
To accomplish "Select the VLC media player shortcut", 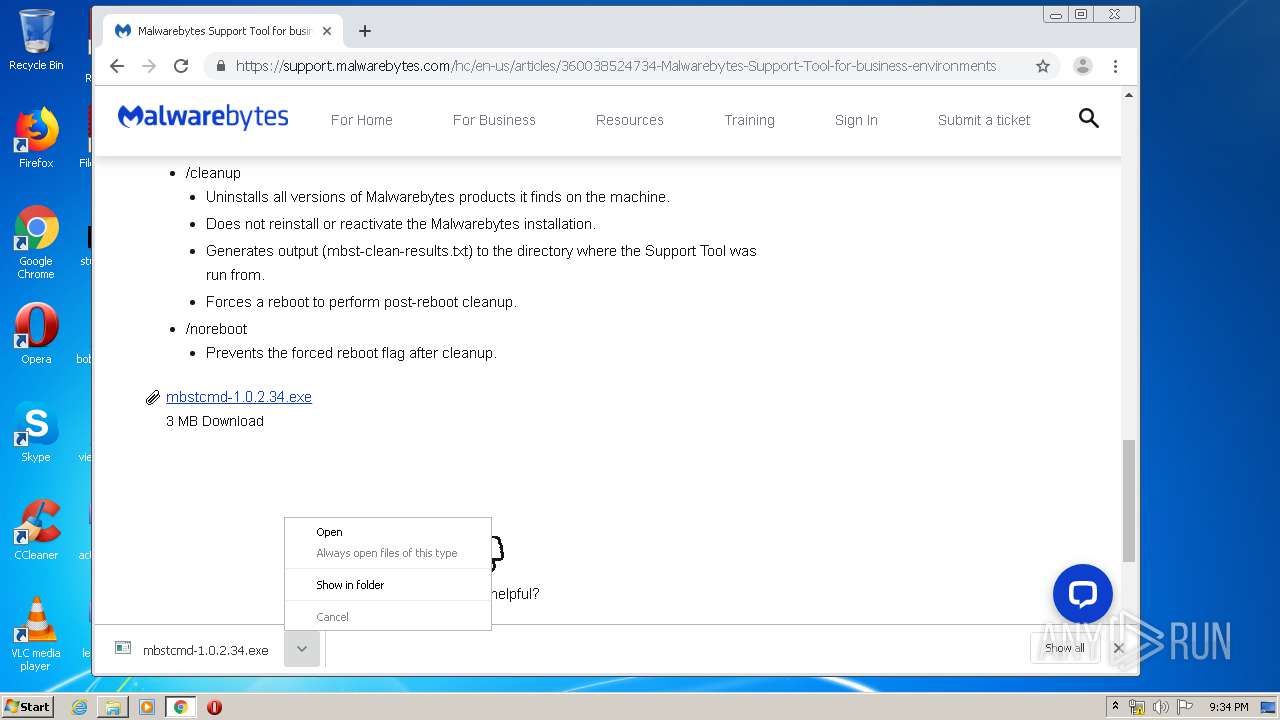I will pos(36,634).
